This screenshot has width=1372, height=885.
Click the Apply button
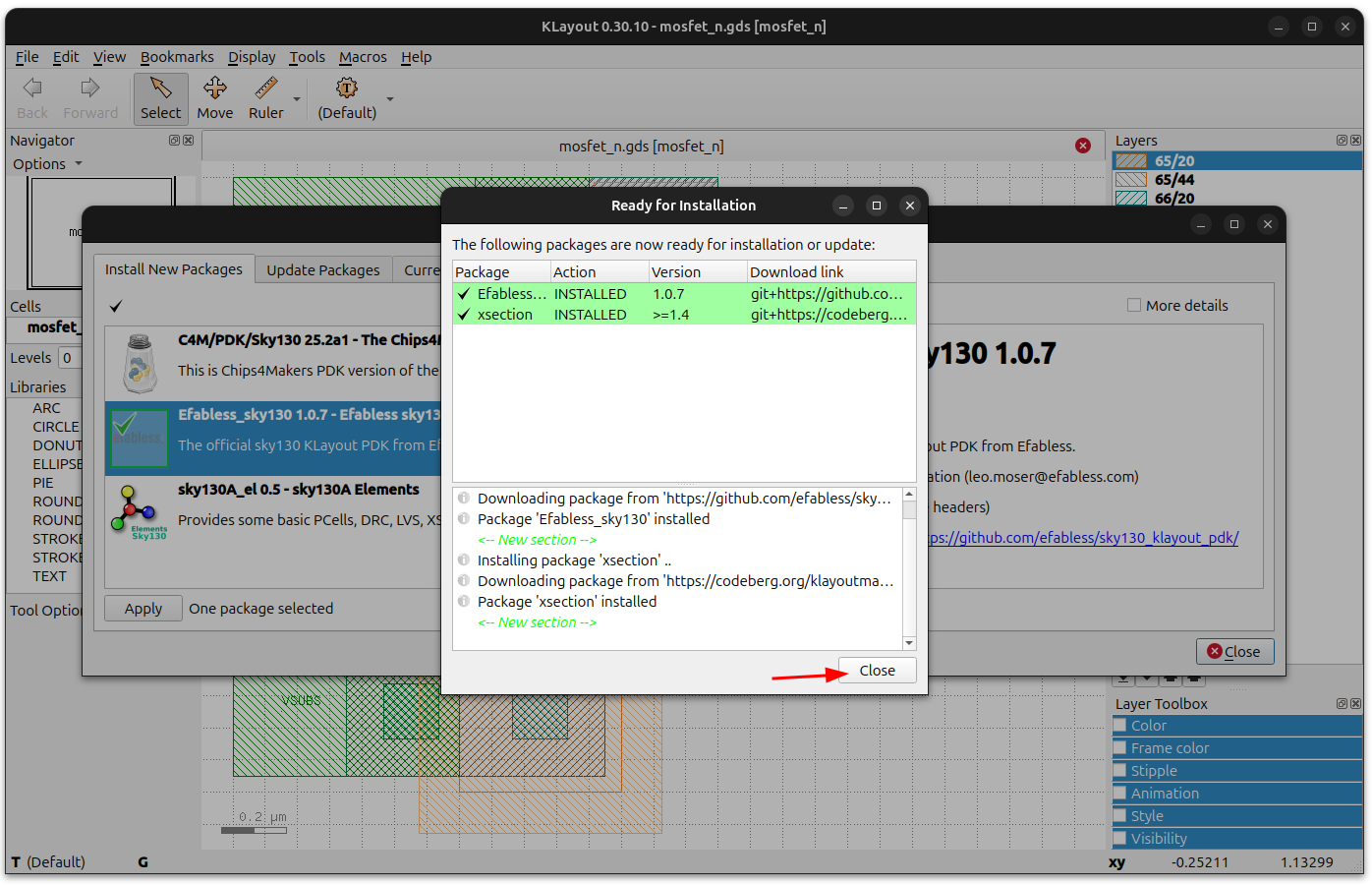(143, 609)
